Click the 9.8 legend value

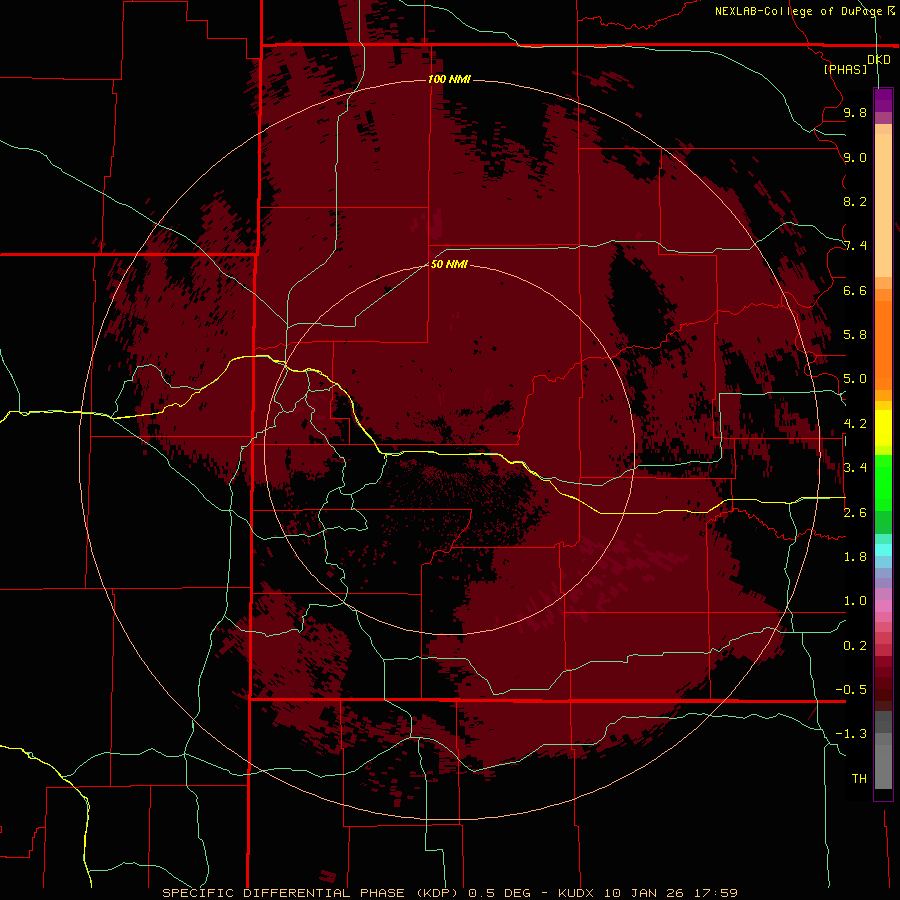click(855, 112)
